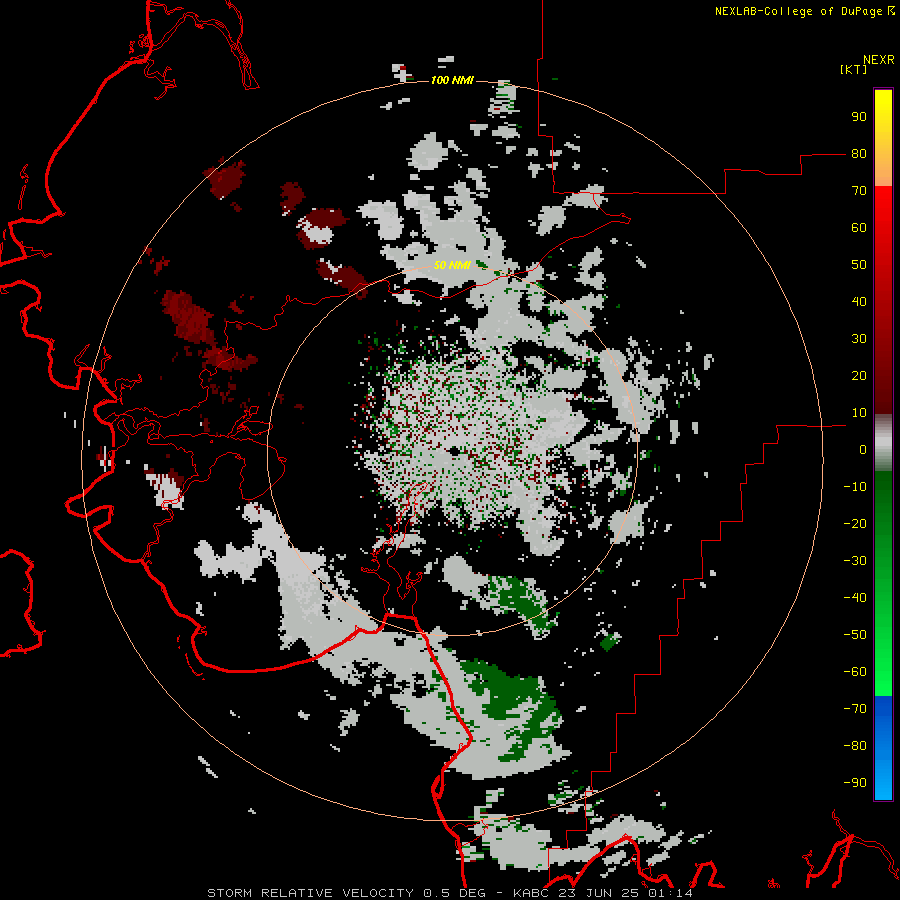Click the black radar site dot at center
Viewport: 900px width, 900px height.
(x=454, y=451)
